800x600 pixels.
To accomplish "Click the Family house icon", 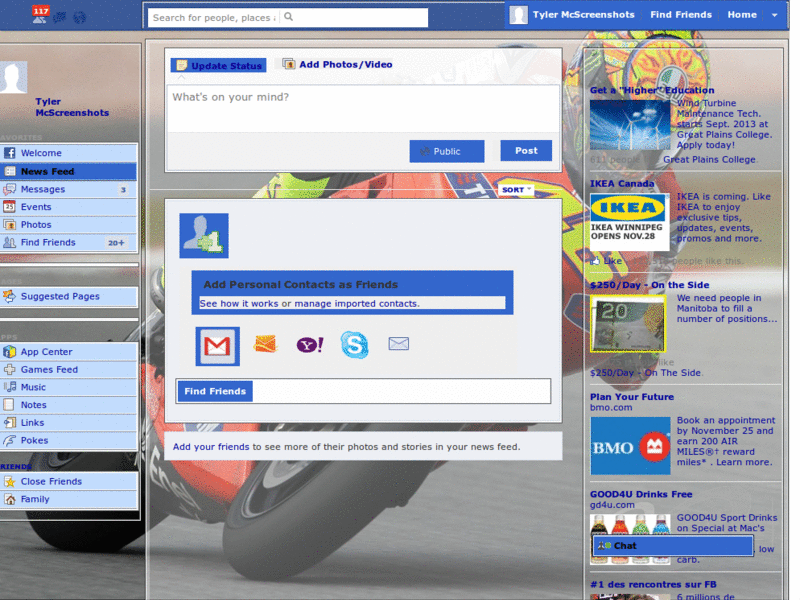I will pos(10,499).
